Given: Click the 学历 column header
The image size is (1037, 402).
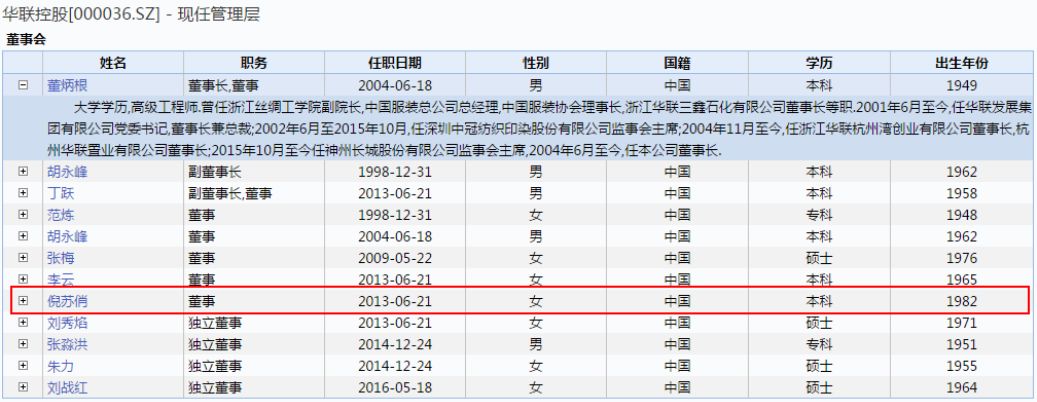Looking at the screenshot, I should (819, 63).
